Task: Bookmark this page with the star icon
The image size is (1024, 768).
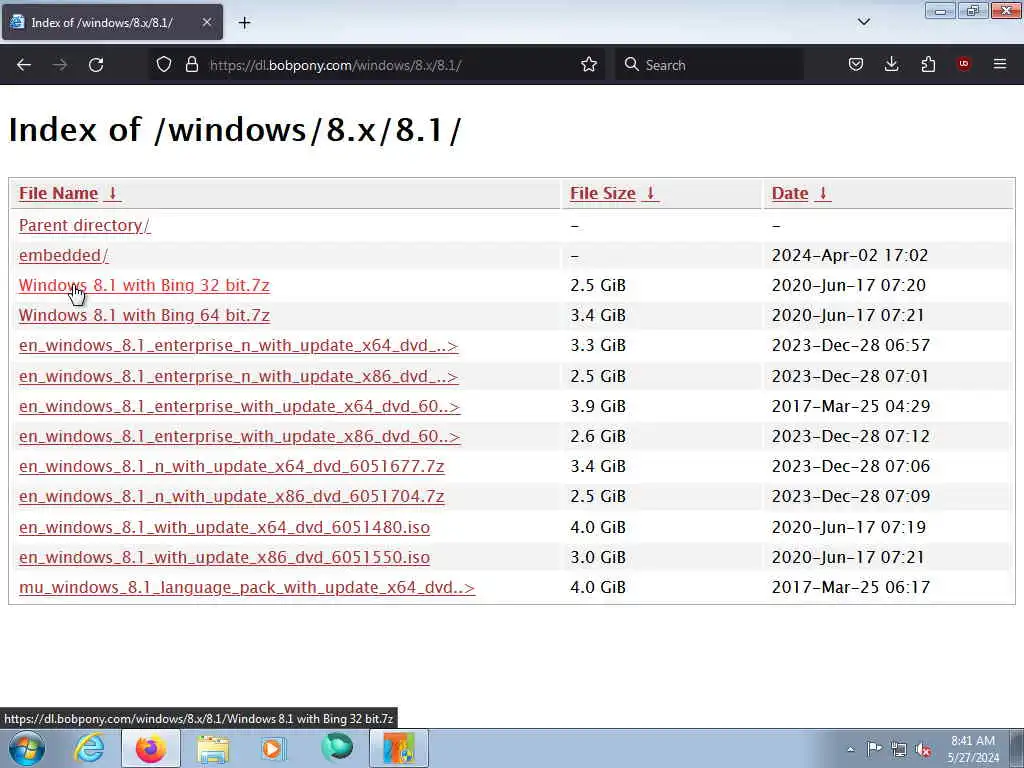Action: [588, 65]
